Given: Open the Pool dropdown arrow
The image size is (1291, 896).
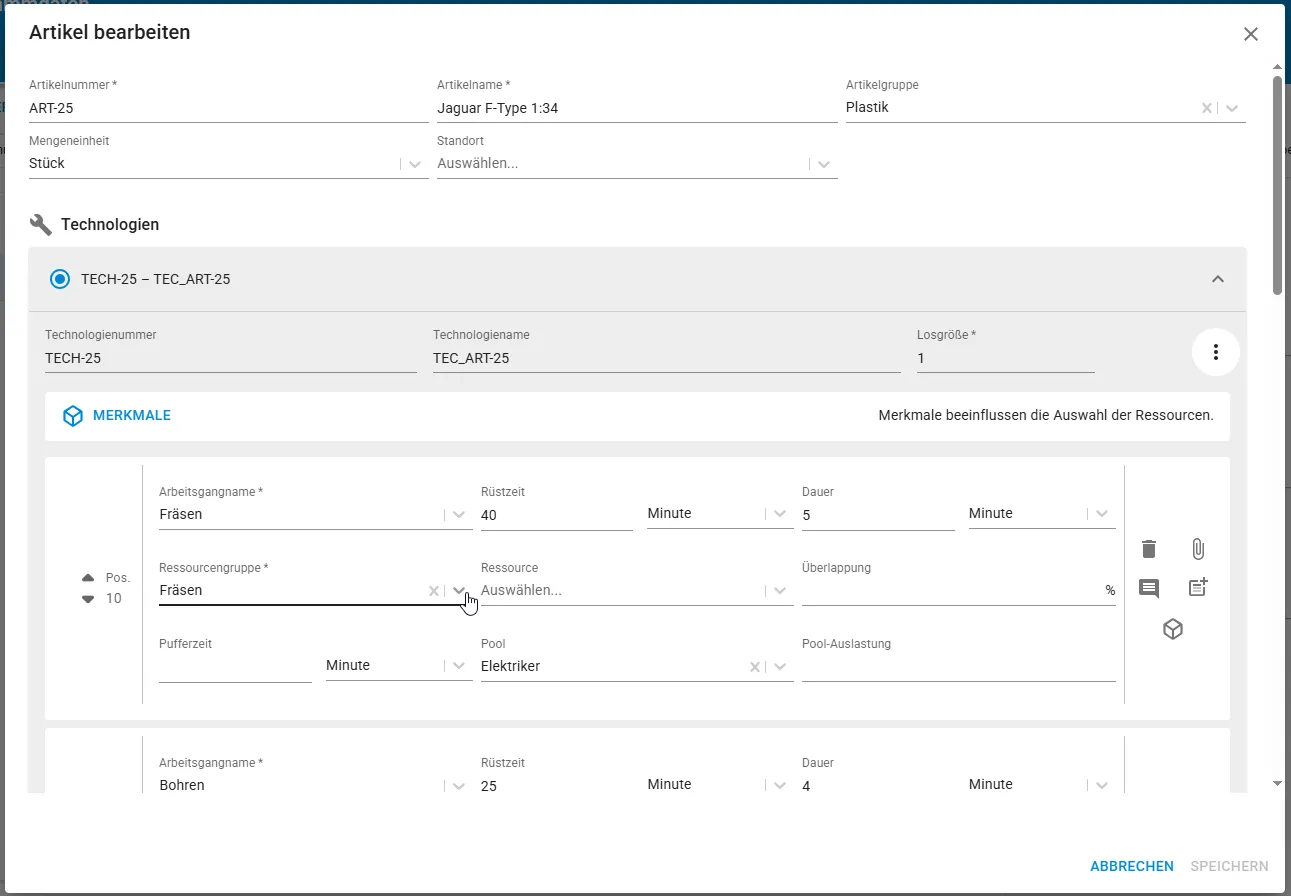Looking at the screenshot, I should click(x=780, y=667).
